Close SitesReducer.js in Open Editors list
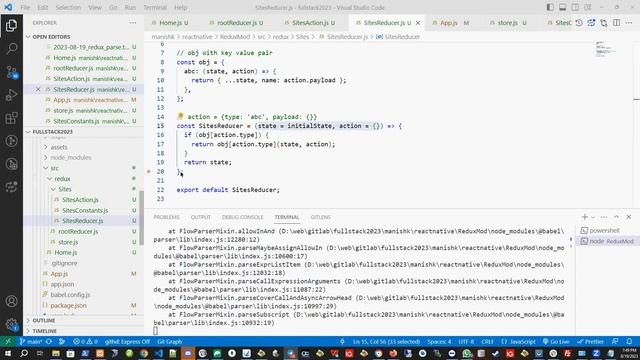This screenshot has width=640, height=360. [38, 89]
